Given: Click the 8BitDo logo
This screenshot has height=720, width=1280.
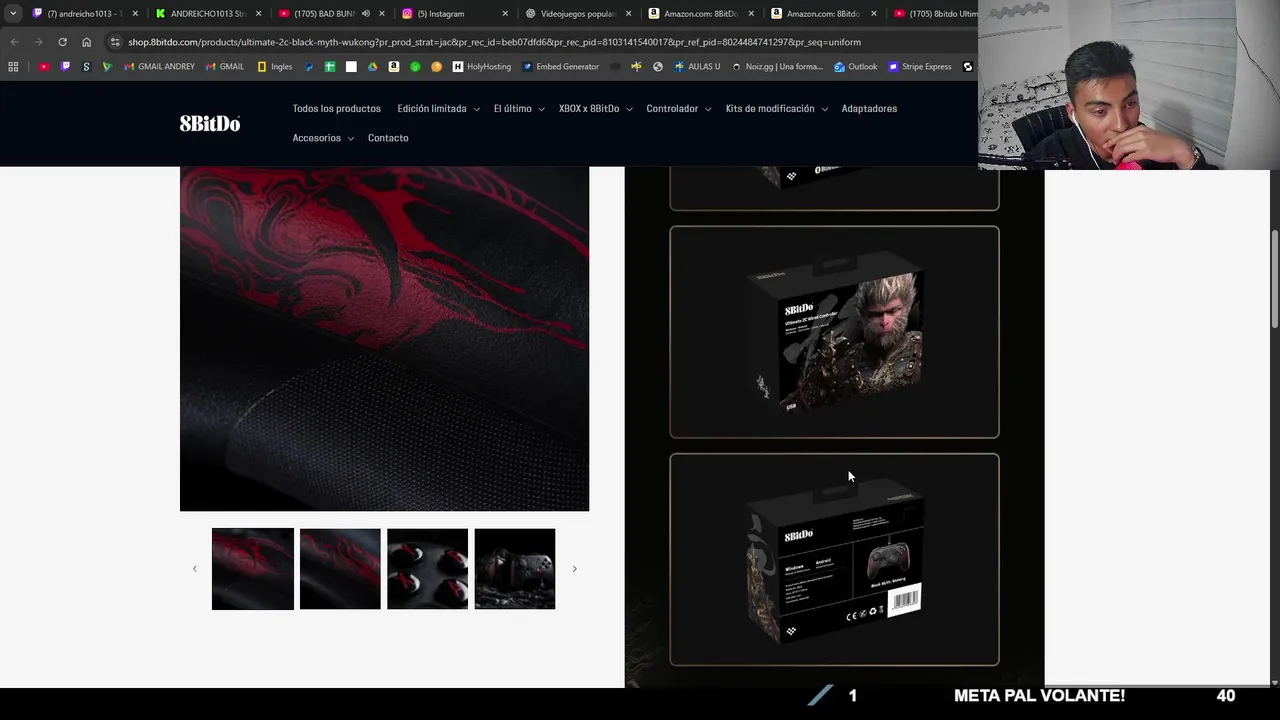Looking at the screenshot, I should [x=210, y=123].
